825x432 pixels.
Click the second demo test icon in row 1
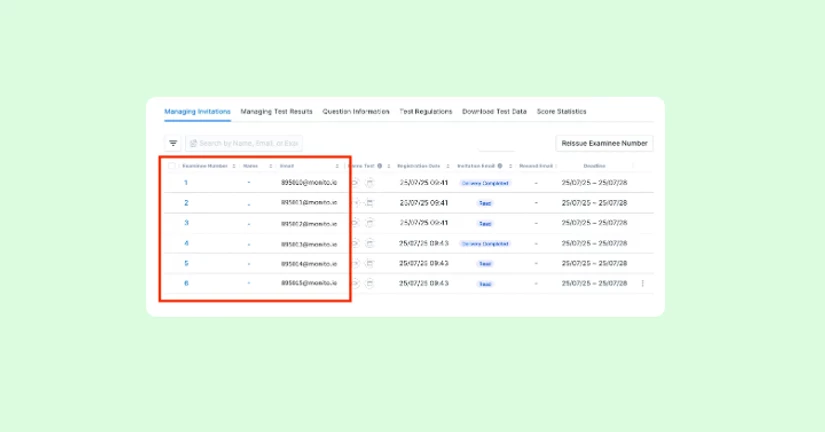tap(369, 183)
